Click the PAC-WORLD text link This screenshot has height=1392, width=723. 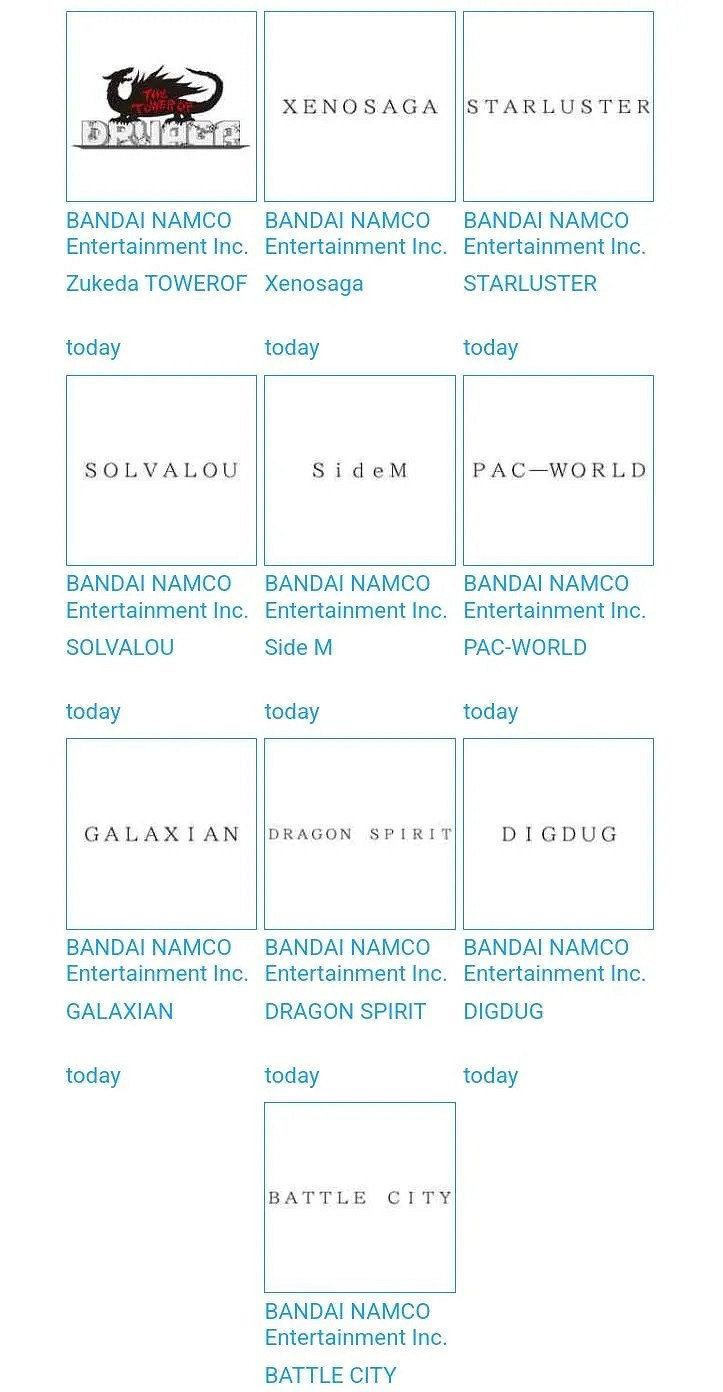525,648
